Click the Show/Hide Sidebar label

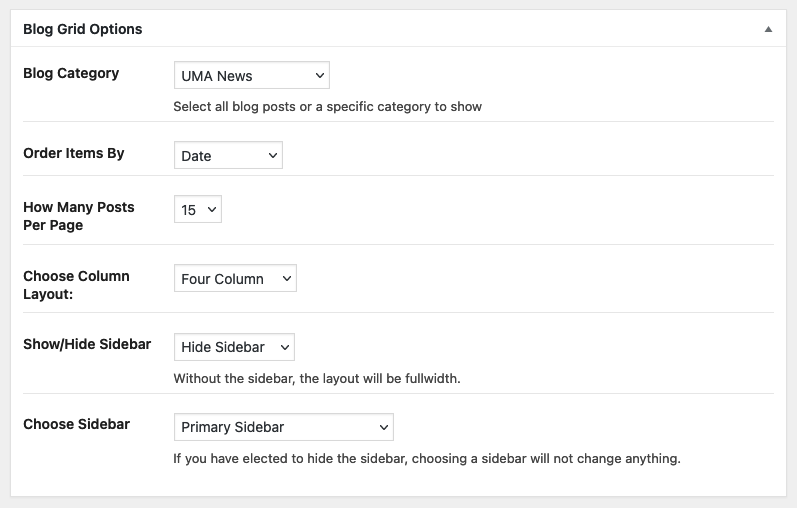pyautogui.click(x=87, y=344)
